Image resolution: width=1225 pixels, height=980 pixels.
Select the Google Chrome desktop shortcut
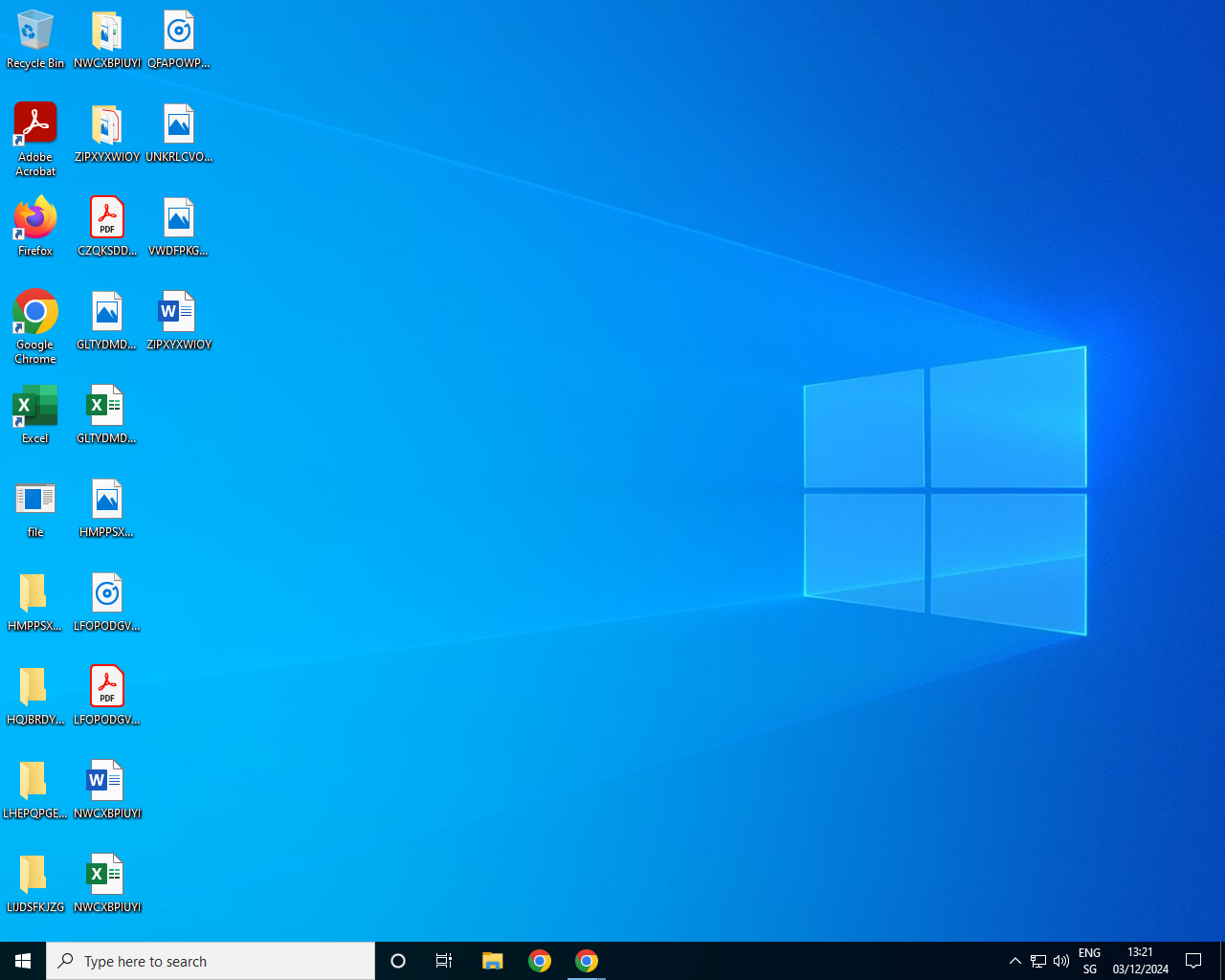pyautogui.click(x=35, y=325)
